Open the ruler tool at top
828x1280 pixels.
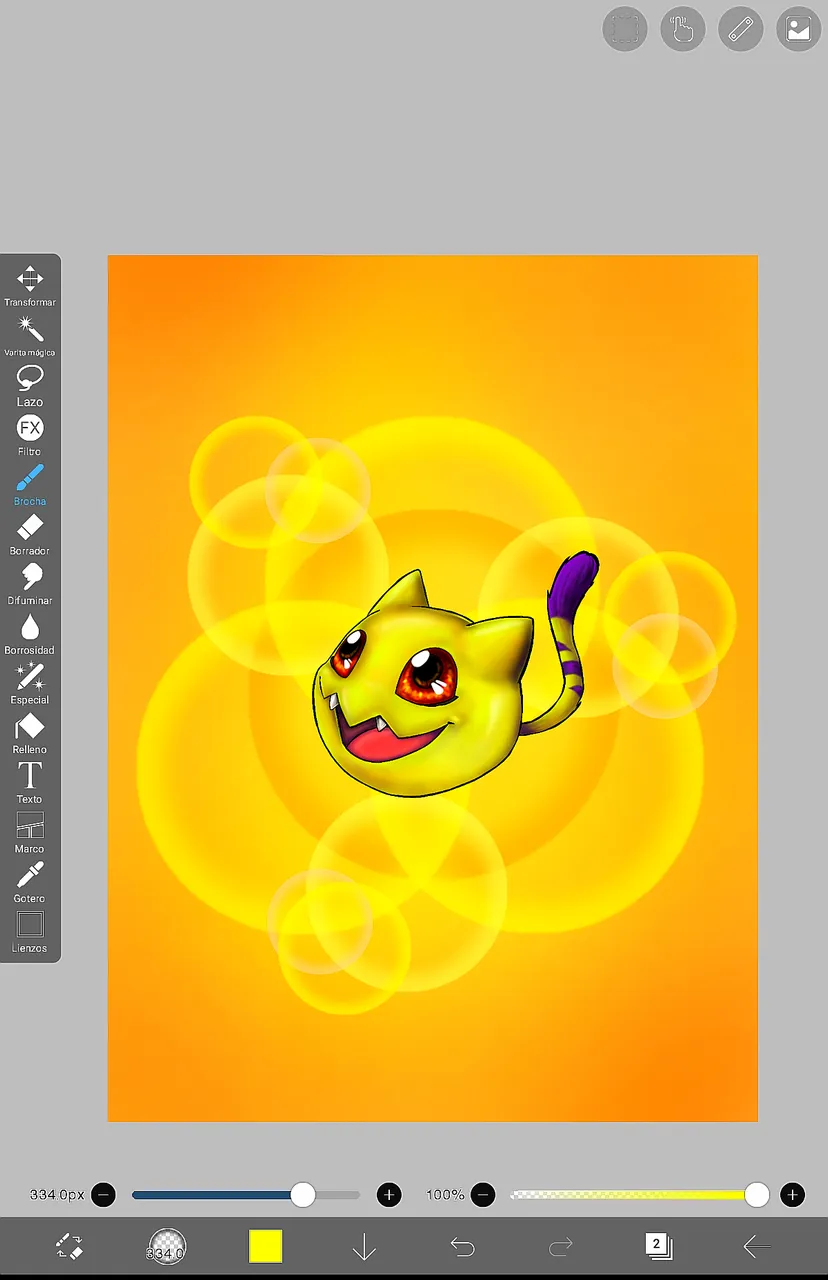(x=741, y=29)
